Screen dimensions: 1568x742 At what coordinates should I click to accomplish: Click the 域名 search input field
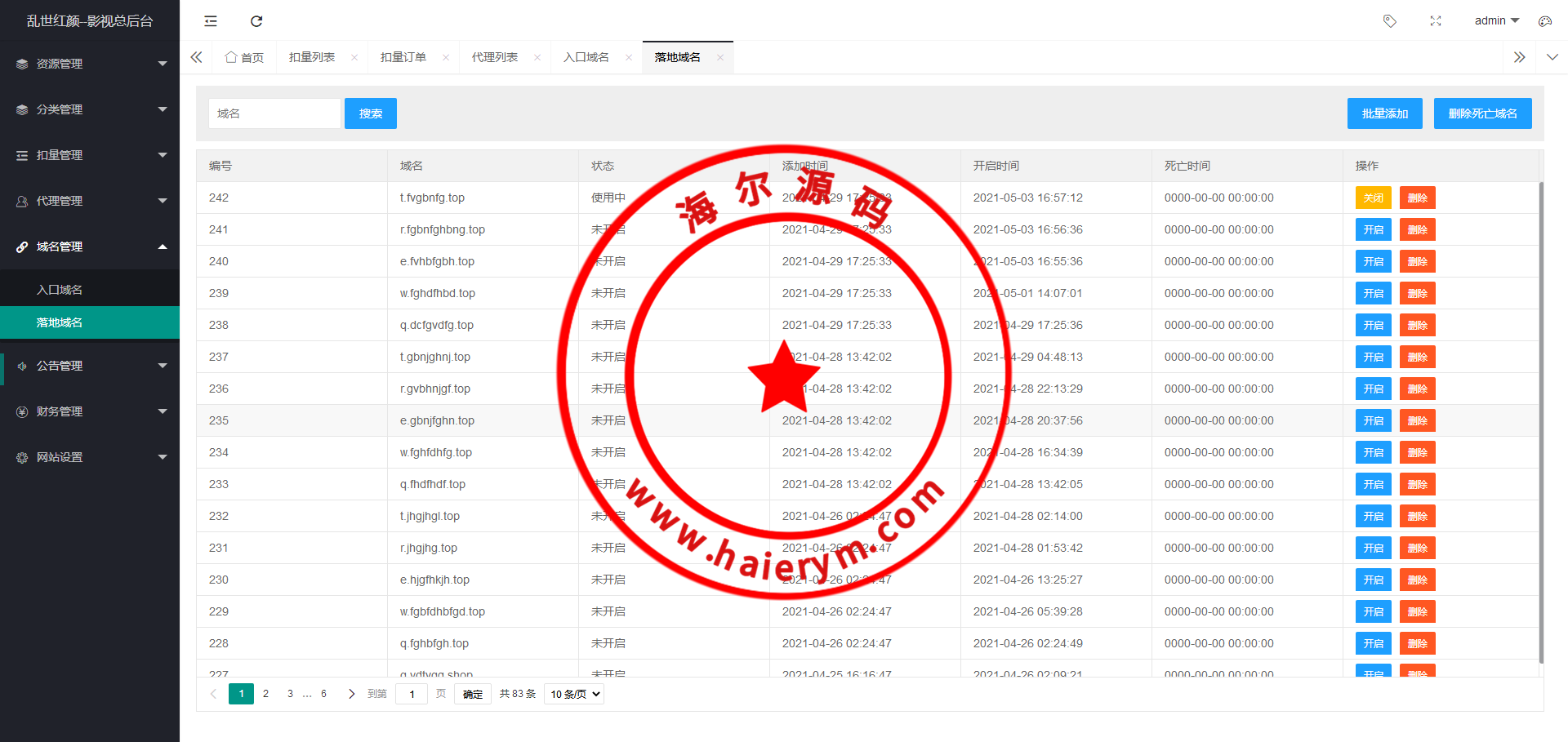(x=274, y=113)
